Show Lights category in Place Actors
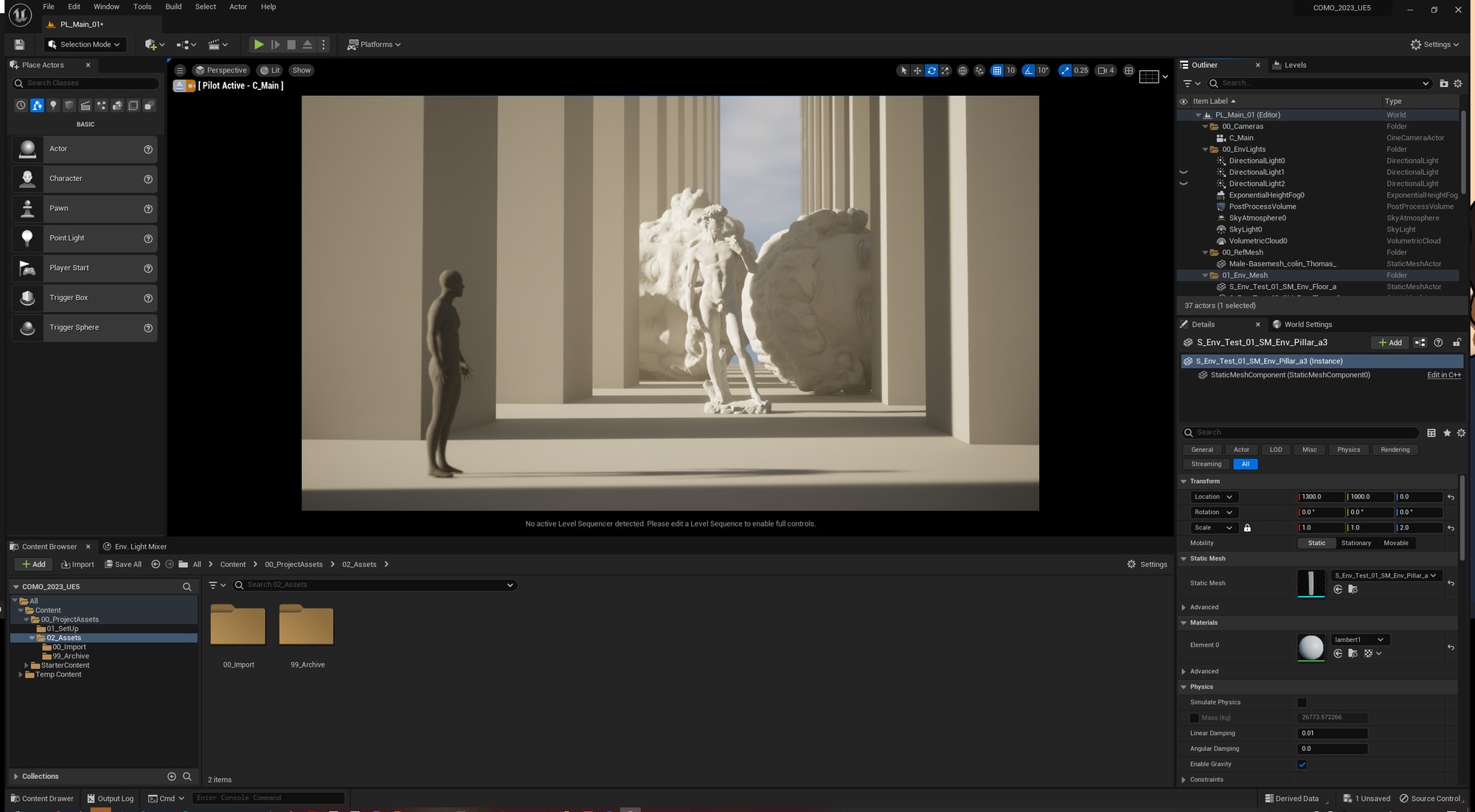1475x812 pixels. [x=53, y=105]
